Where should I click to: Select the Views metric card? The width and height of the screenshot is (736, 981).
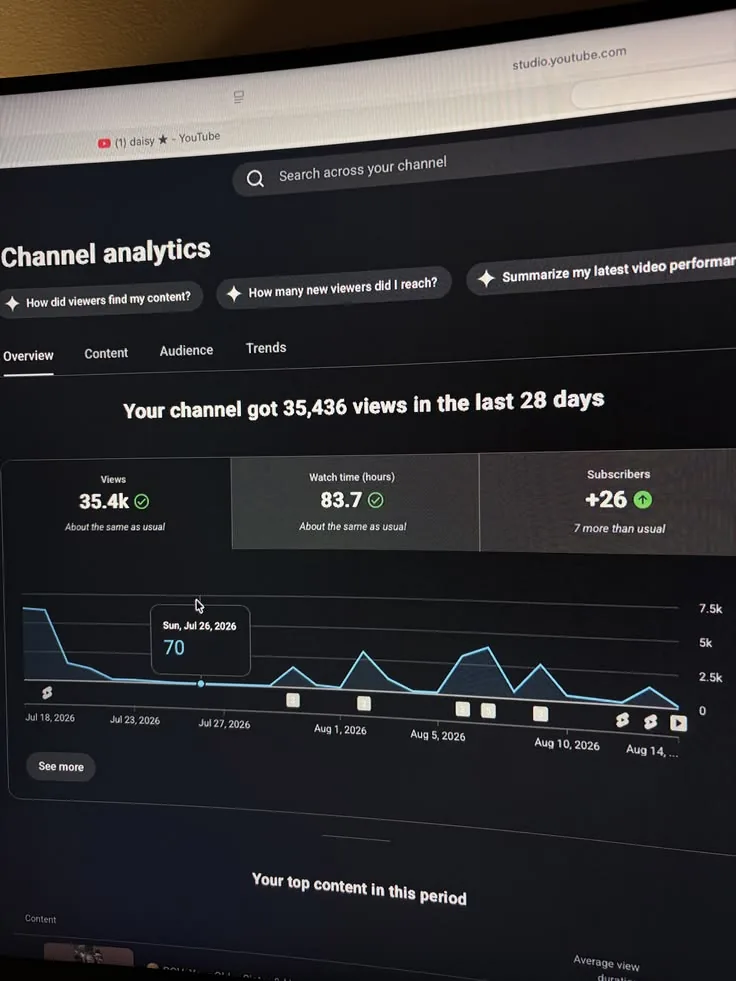point(115,504)
